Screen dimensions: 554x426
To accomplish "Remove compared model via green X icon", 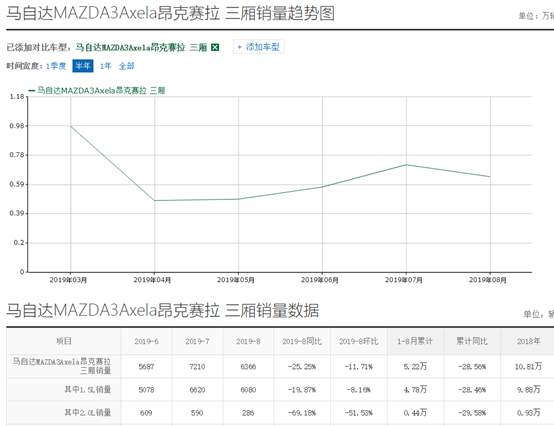I will (215, 47).
